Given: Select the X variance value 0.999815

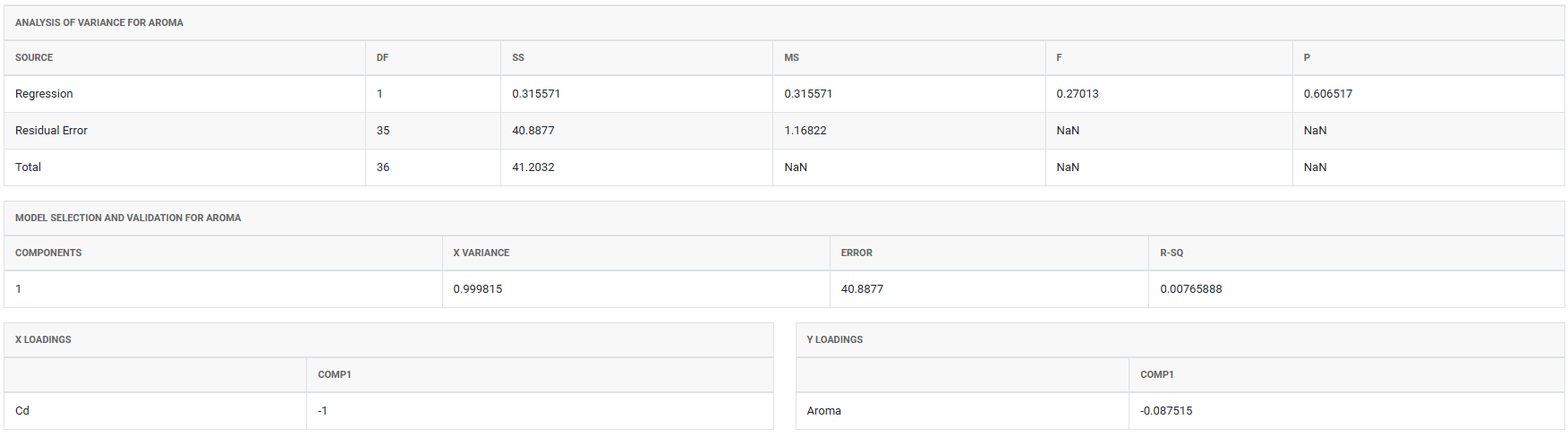Looking at the screenshot, I should [x=477, y=289].
